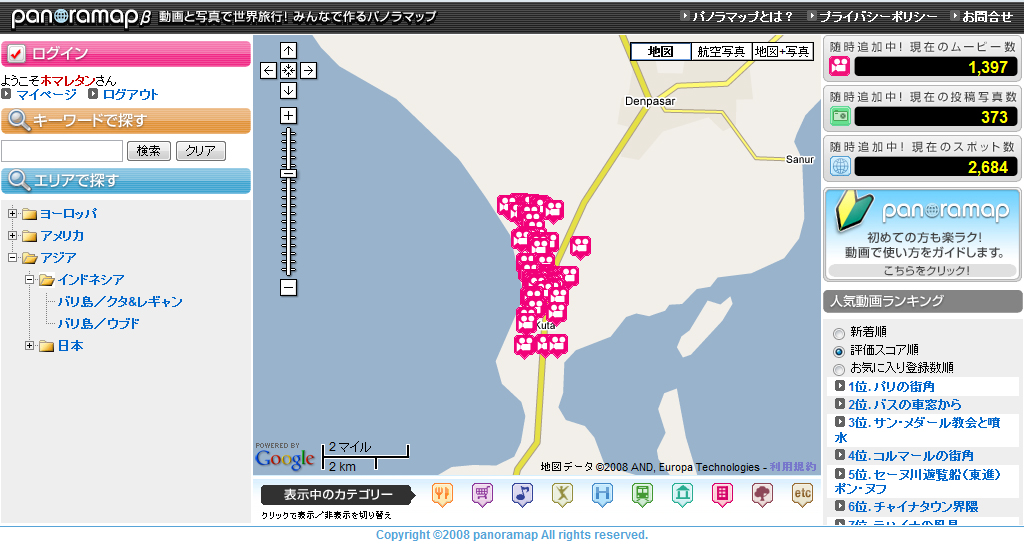
Task: Click the Google logo on the map
Action: [x=285, y=458]
